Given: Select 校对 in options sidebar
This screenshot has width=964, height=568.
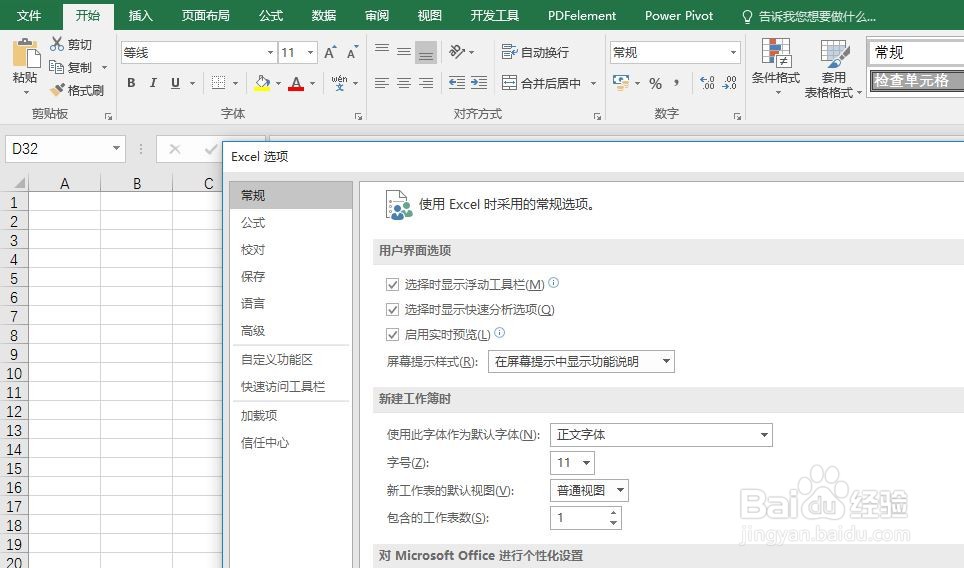Looking at the screenshot, I should tap(290, 250).
